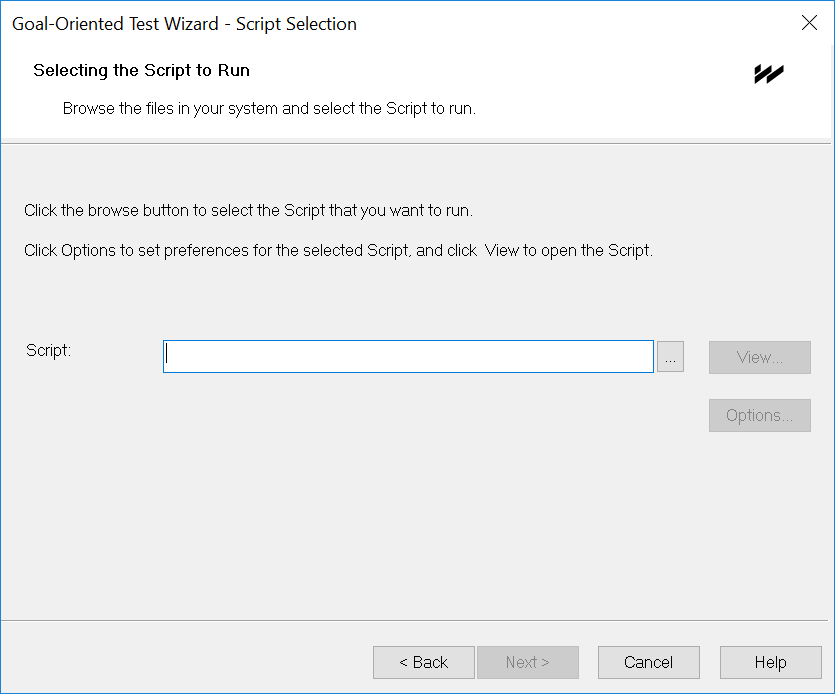Click the browse ellipsis button beside Script field
This screenshot has height=694, width=835.
(670, 356)
